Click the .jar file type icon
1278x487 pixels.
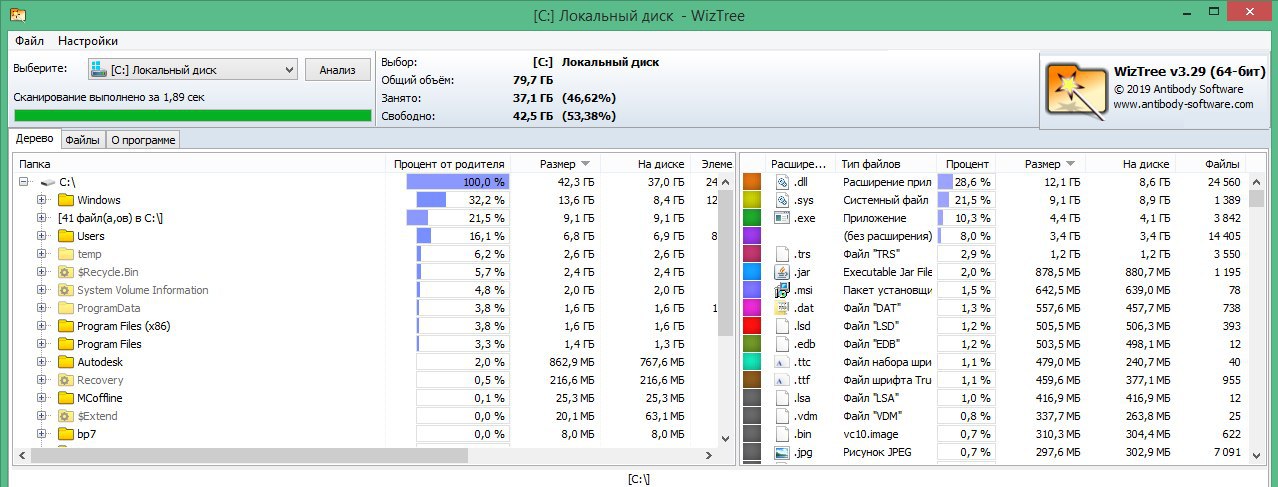782,272
